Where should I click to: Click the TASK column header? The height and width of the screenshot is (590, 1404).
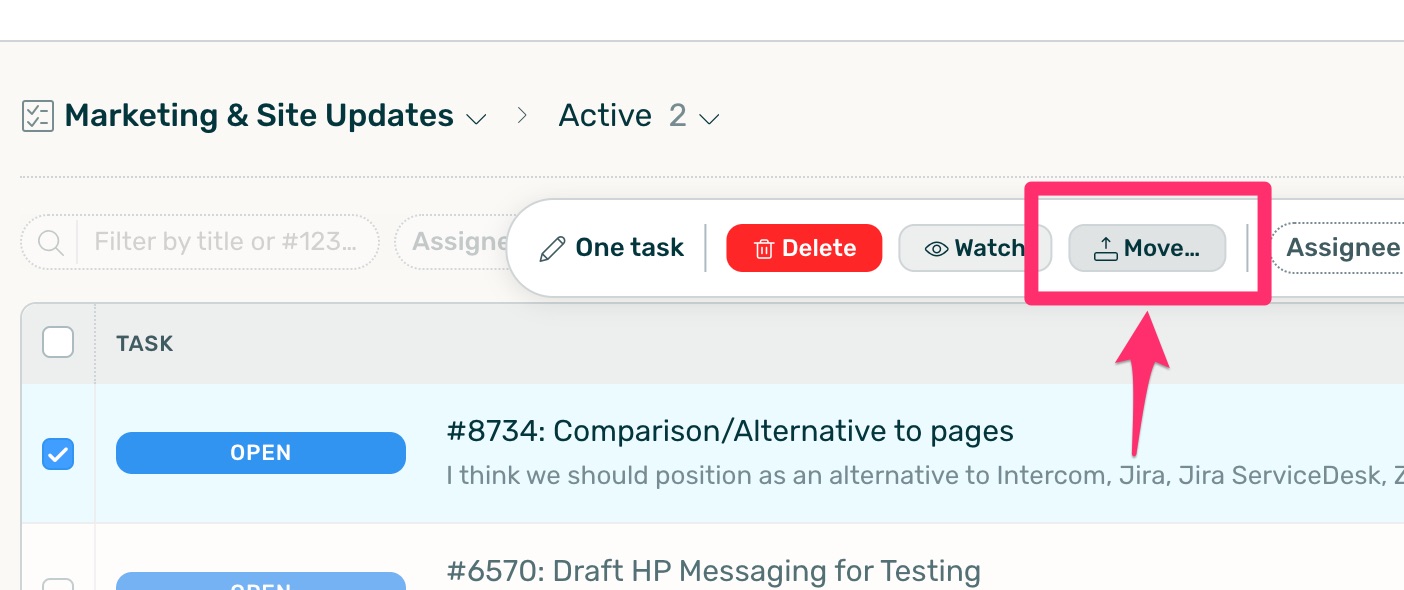(145, 344)
